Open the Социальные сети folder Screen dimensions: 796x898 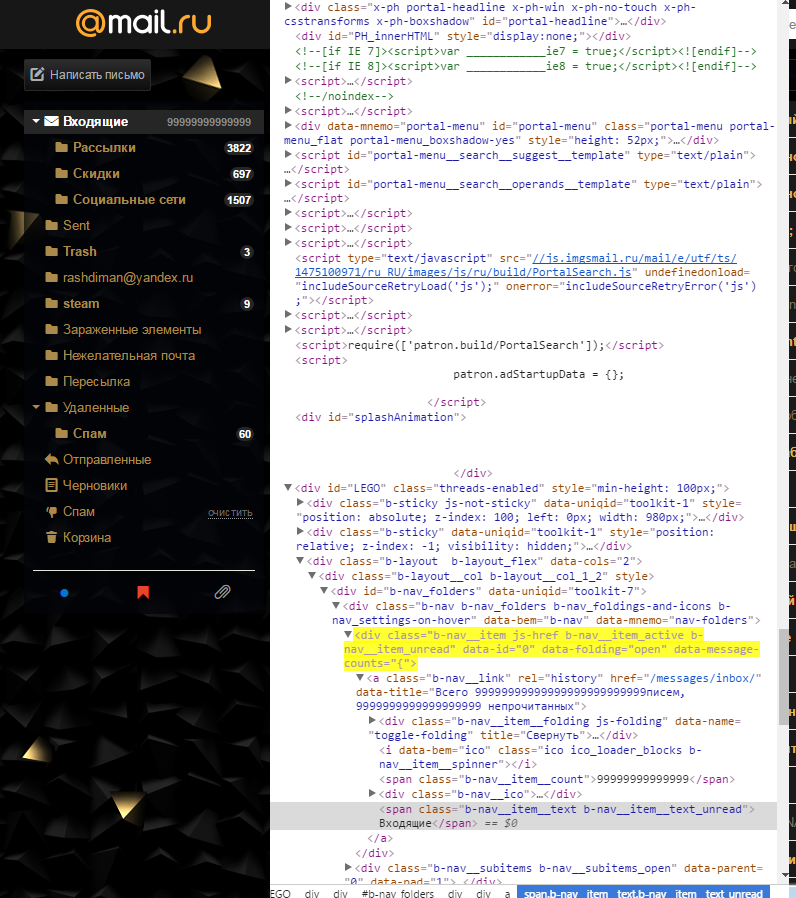[x=129, y=199]
